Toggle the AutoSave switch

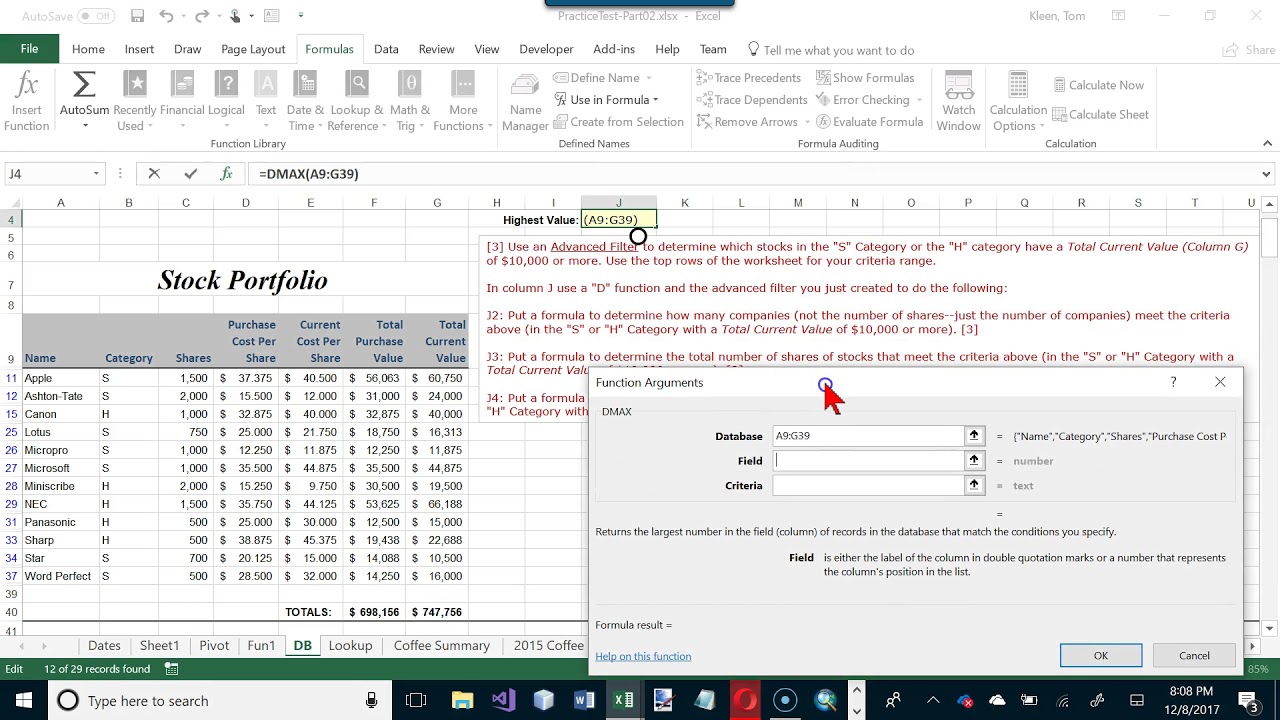tap(96, 16)
